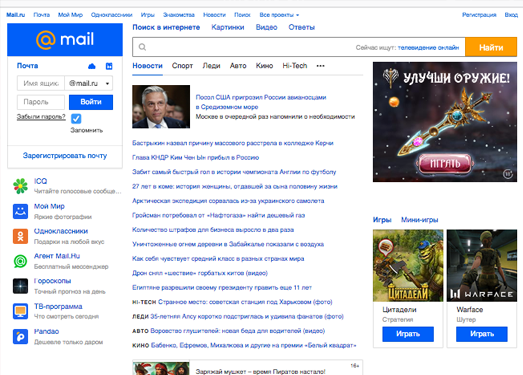The height and width of the screenshot is (375, 523).
Task: Click the orange Найти search button
Action: pyautogui.click(x=491, y=47)
